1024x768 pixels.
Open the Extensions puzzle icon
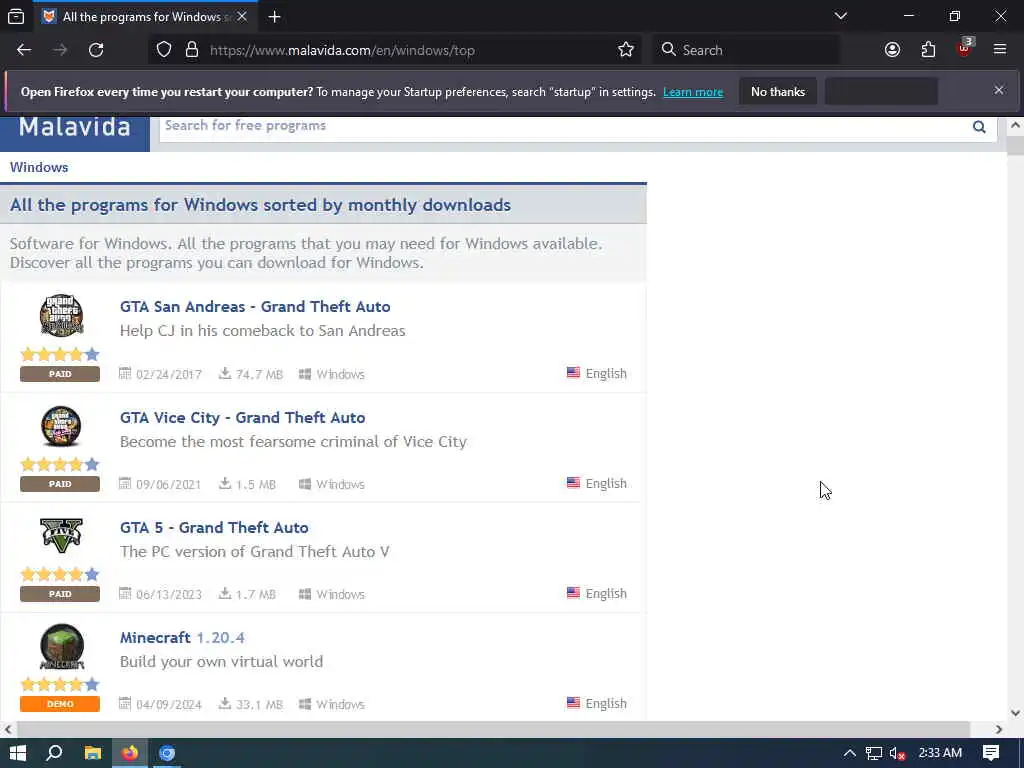(x=928, y=50)
